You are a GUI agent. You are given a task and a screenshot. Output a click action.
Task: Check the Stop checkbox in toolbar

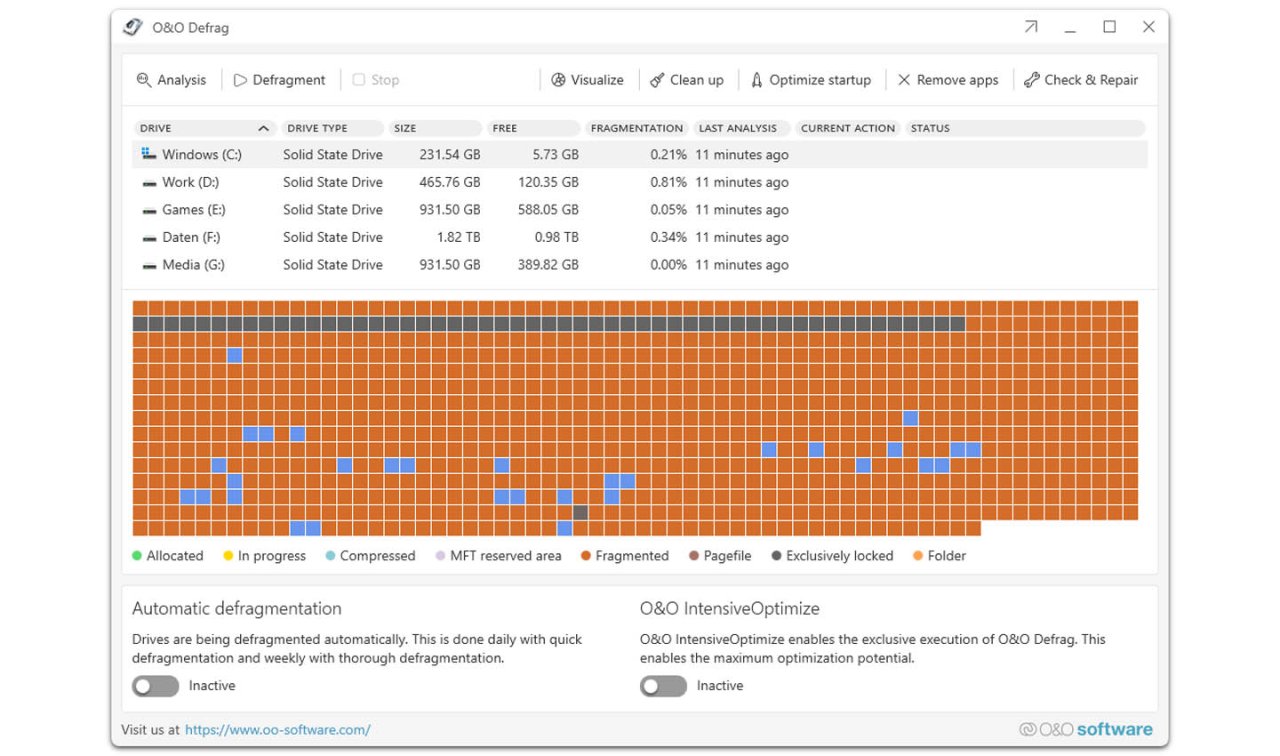coord(359,80)
